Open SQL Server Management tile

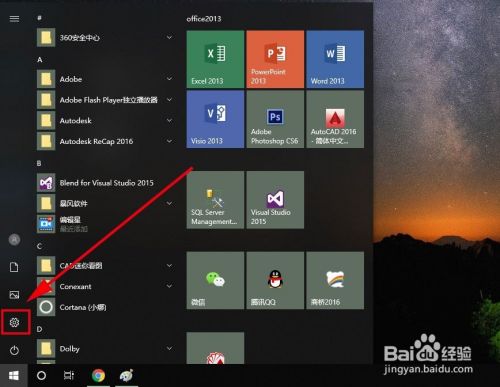(215, 200)
